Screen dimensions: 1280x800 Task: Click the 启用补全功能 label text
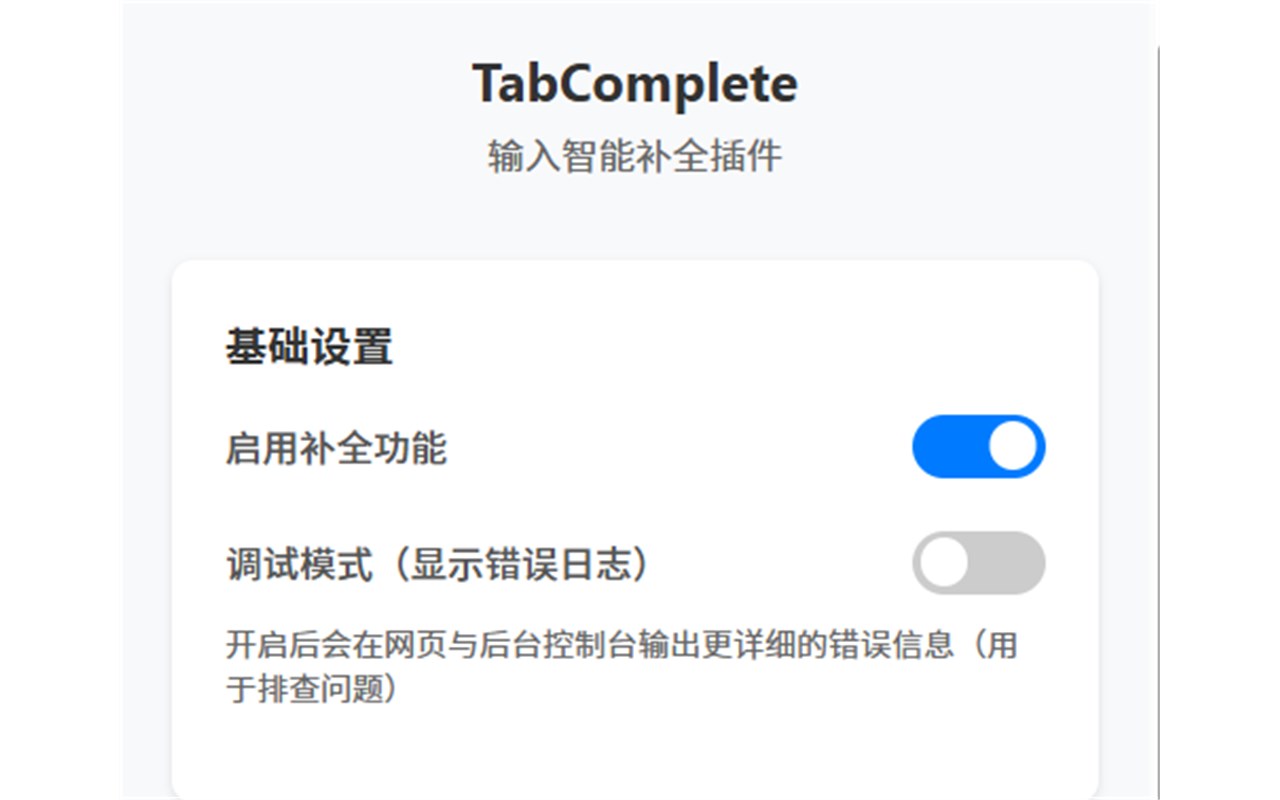(336, 449)
